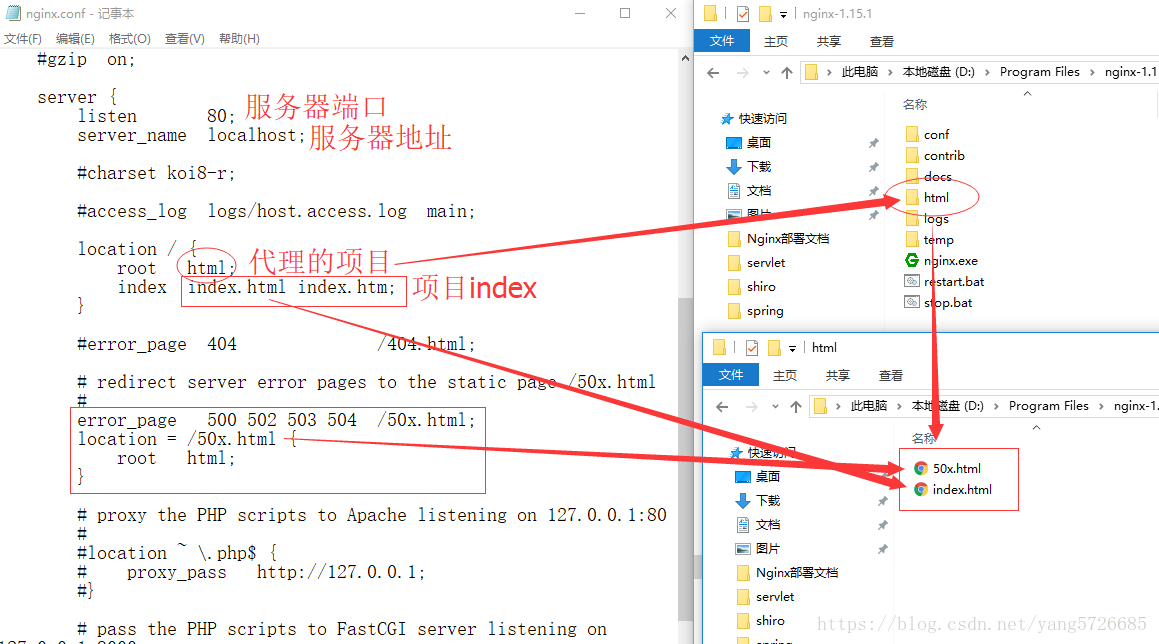This screenshot has width=1159, height=644.
Task: Select spring folder in nginx-1.15.1 navigation pane
Action: pyautogui.click(x=755, y=311)
